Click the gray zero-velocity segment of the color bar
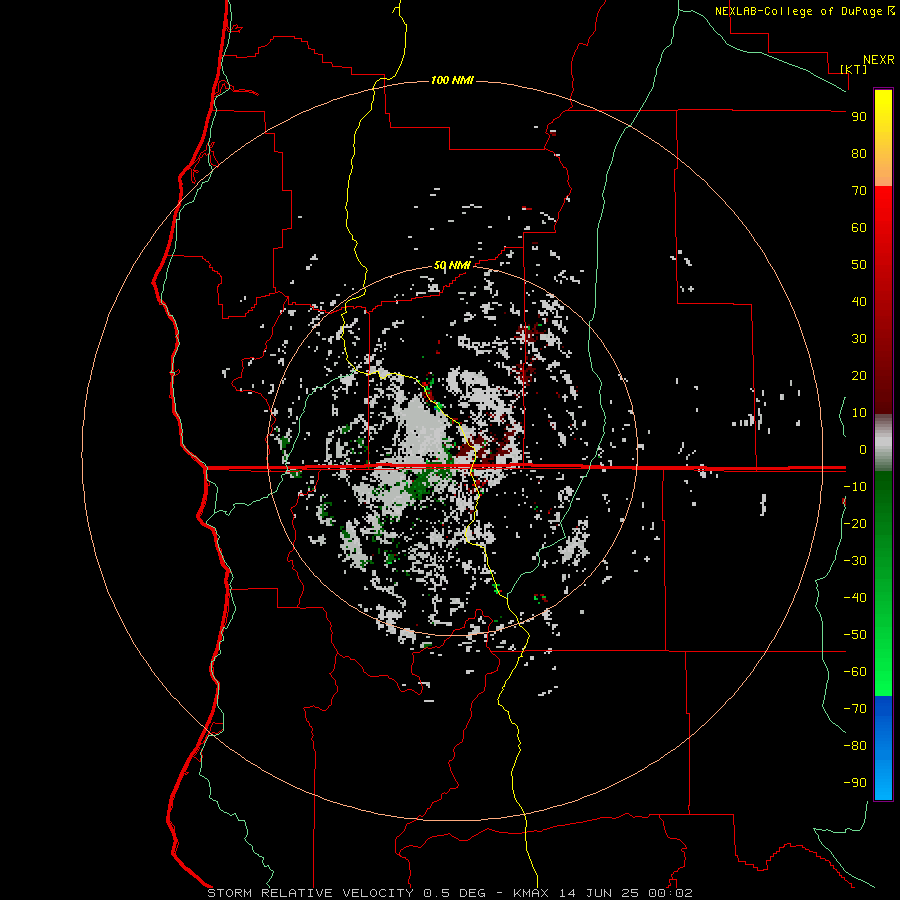The height and width of the screenshot is (900, 900). coord(883,443)
